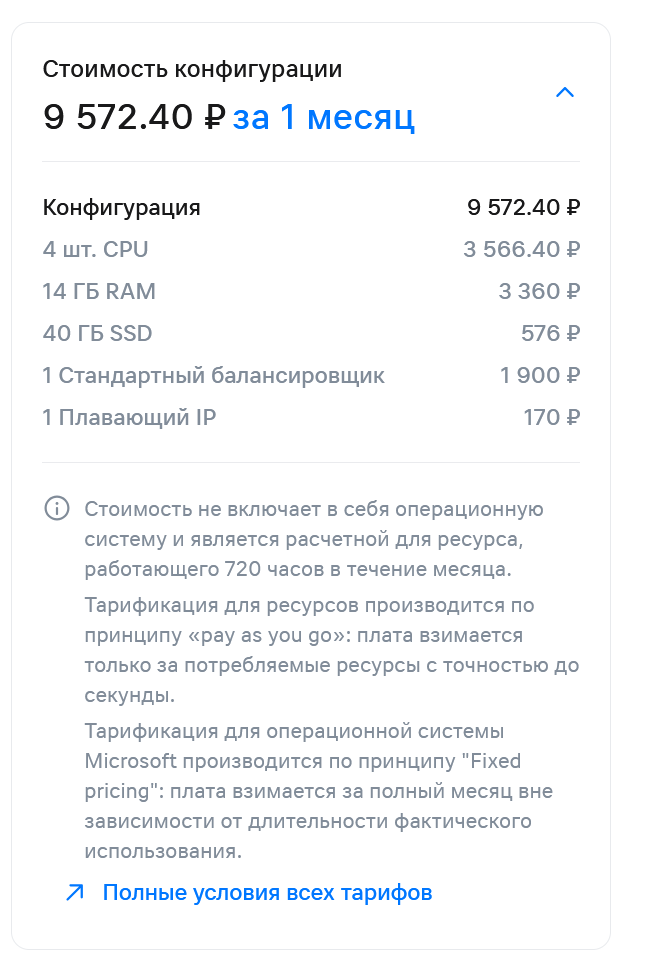Click the CPU price 3 566.40 ₽

click(x=521, y=249)
